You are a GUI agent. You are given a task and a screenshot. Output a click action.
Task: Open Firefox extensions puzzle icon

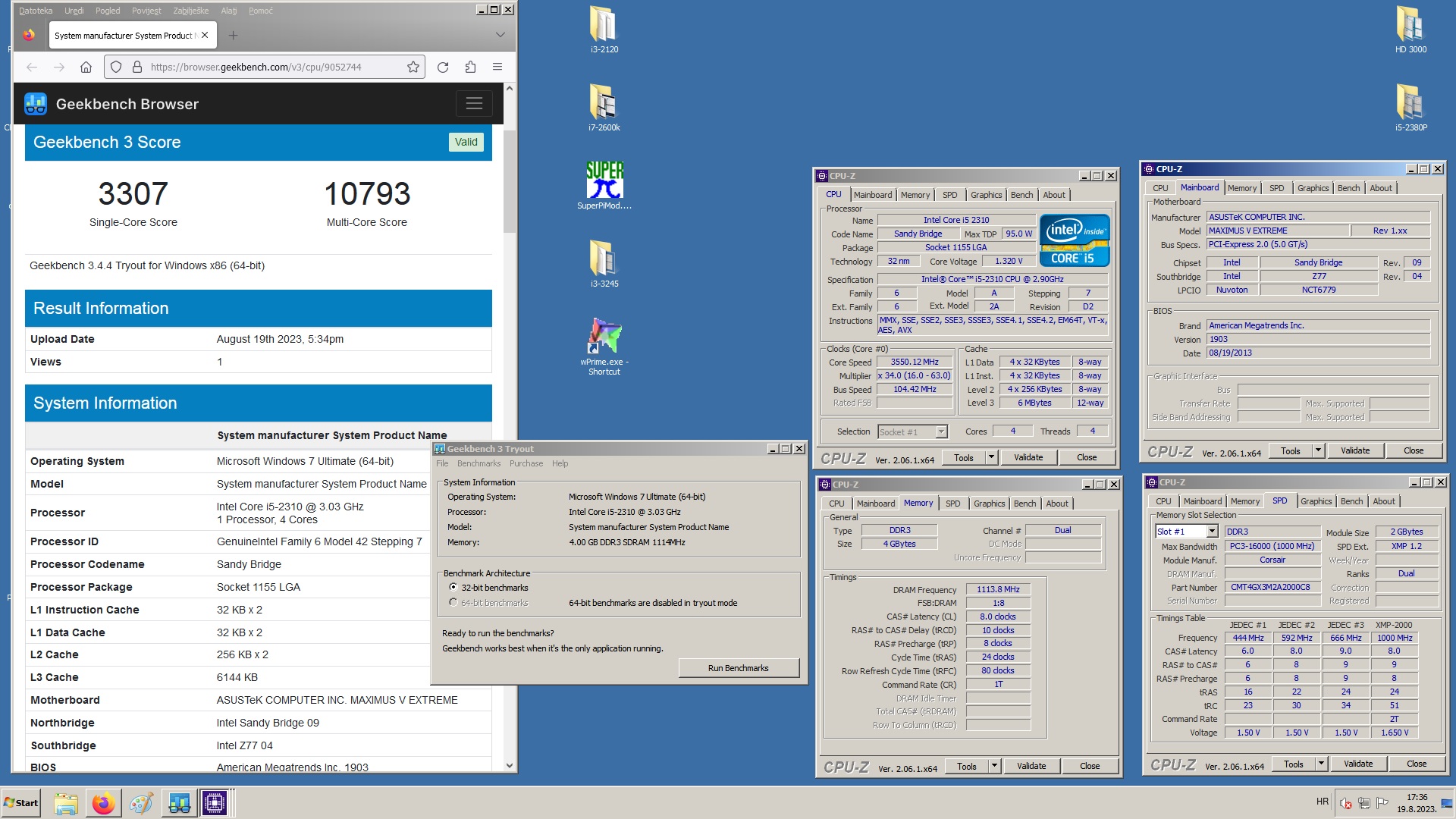click(x=470, y=67)
